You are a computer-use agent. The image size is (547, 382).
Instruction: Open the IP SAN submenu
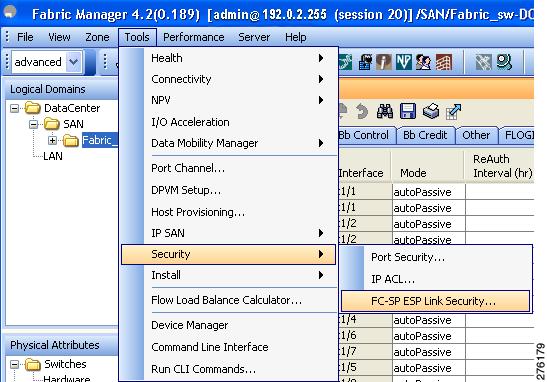coord(228,233)
